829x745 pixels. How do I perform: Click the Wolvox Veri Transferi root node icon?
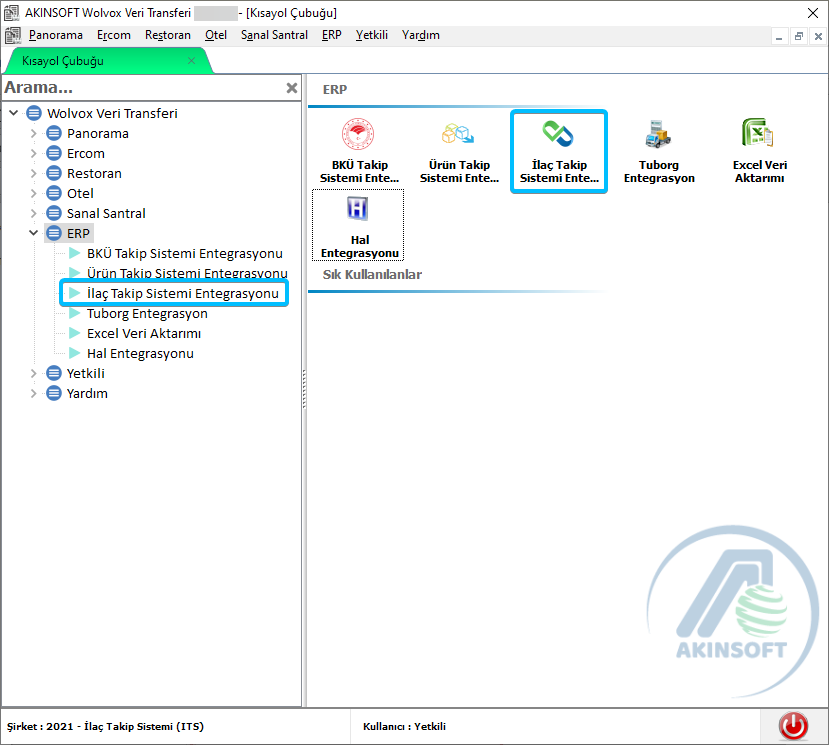34,113
